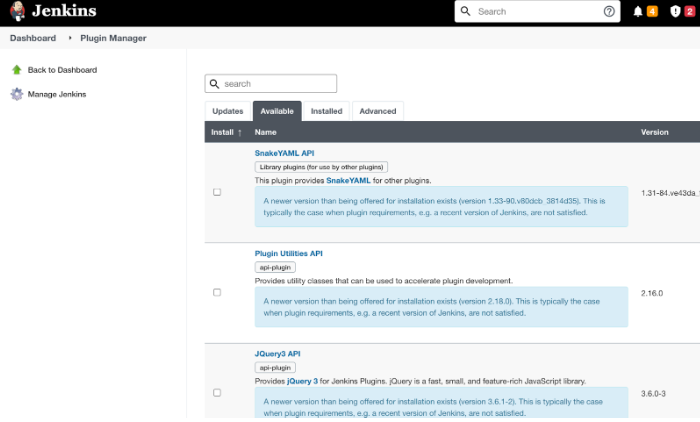Sort plugins by Version column header
700x422 pixels.
[x=655, y=132]
